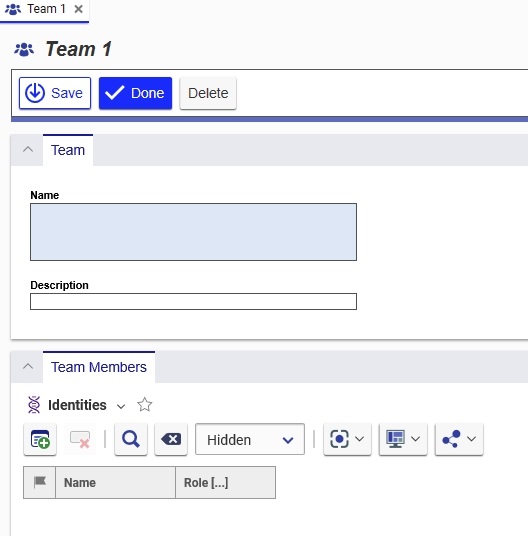Click the Identities DNA icon
The width and height of the screenshot is (528, 536).
[34, 405]
